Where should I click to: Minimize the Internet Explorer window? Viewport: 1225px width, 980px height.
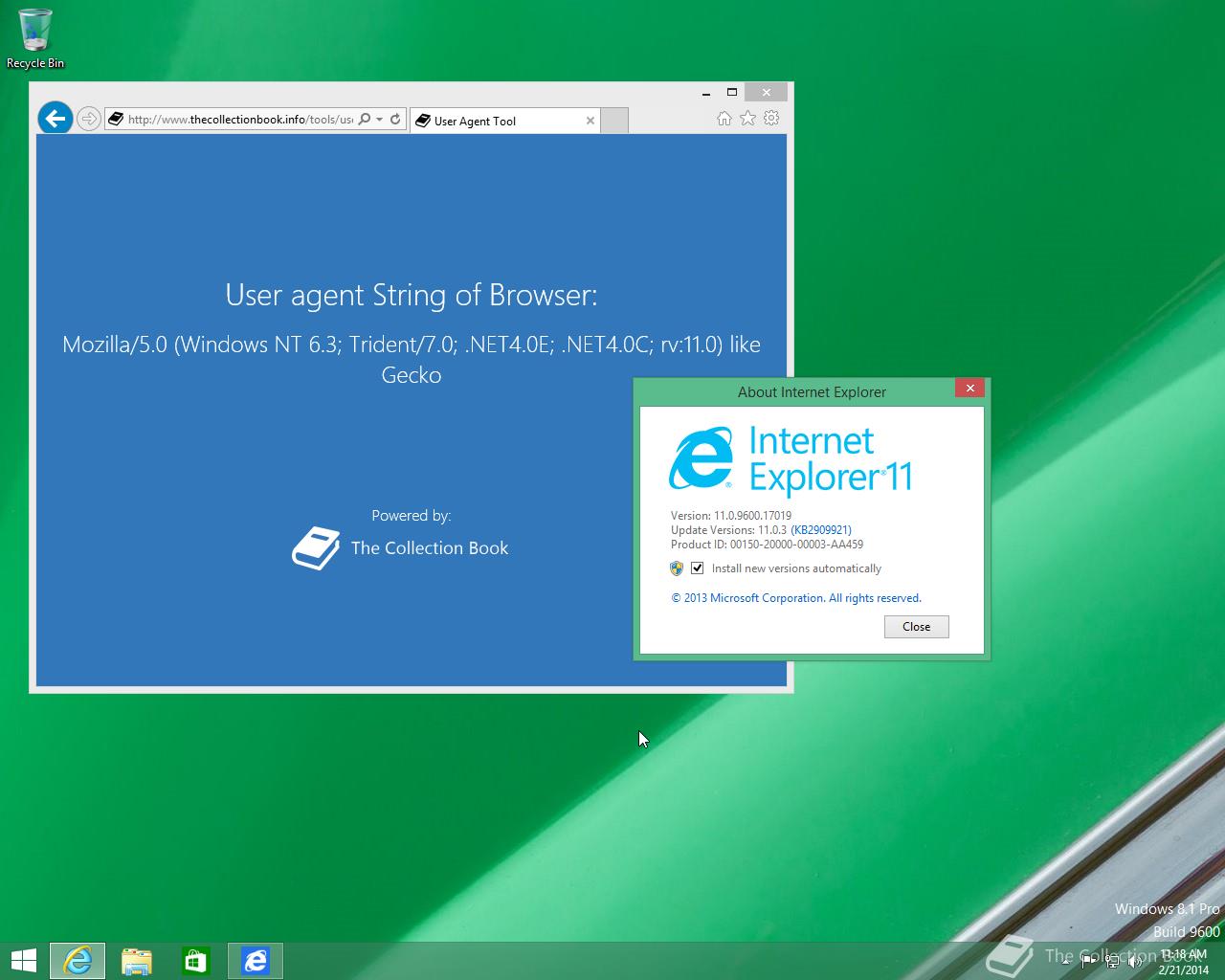click(x=706, y=93)
